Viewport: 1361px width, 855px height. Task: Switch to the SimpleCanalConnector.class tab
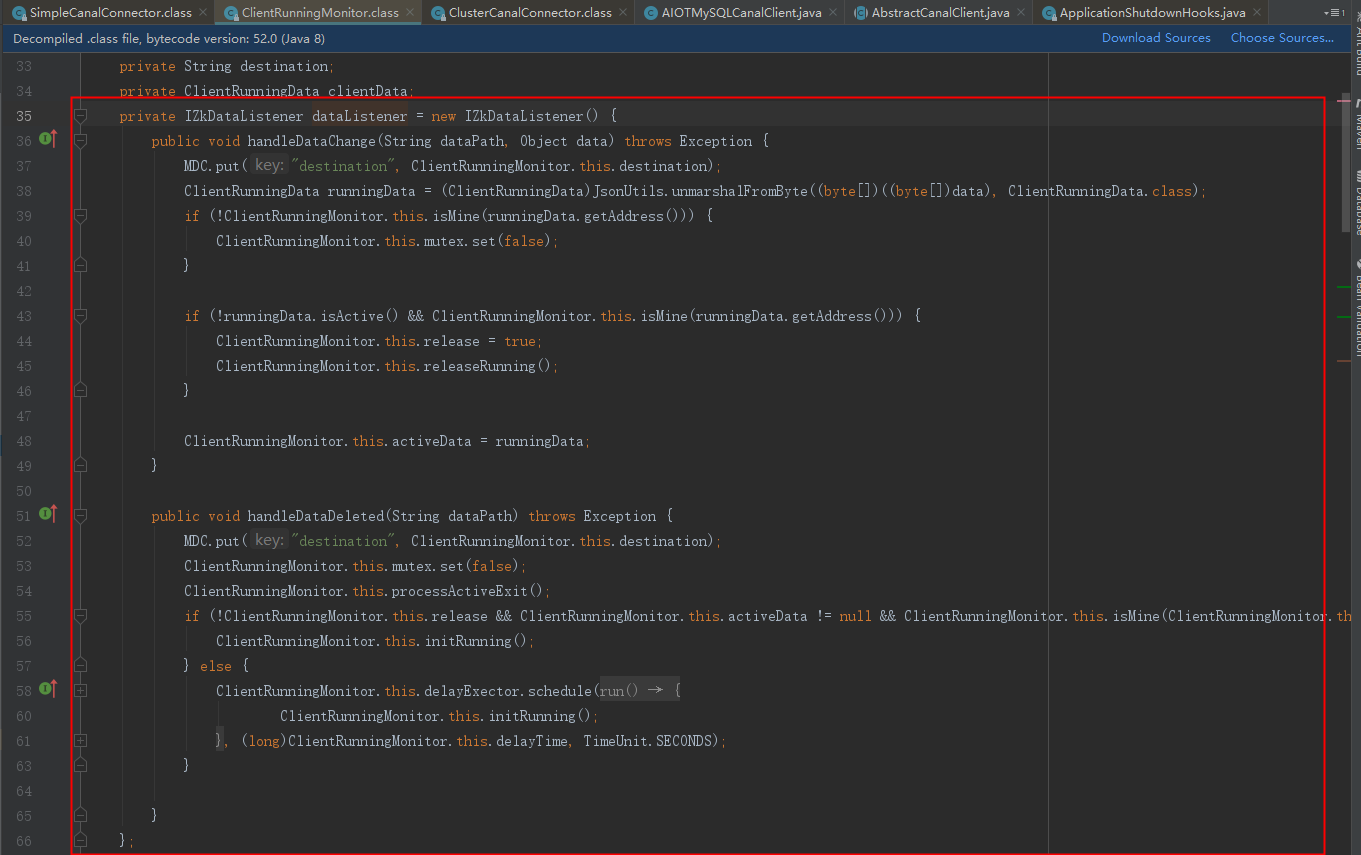110,13
